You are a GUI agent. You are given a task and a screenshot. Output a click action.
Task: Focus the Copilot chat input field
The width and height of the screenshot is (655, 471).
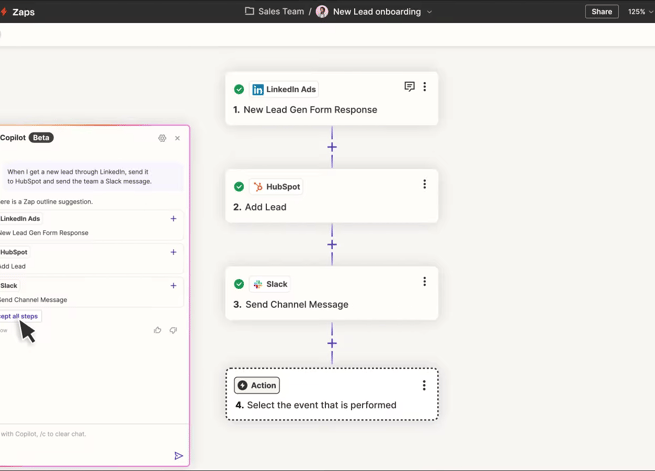coord(88,434)
